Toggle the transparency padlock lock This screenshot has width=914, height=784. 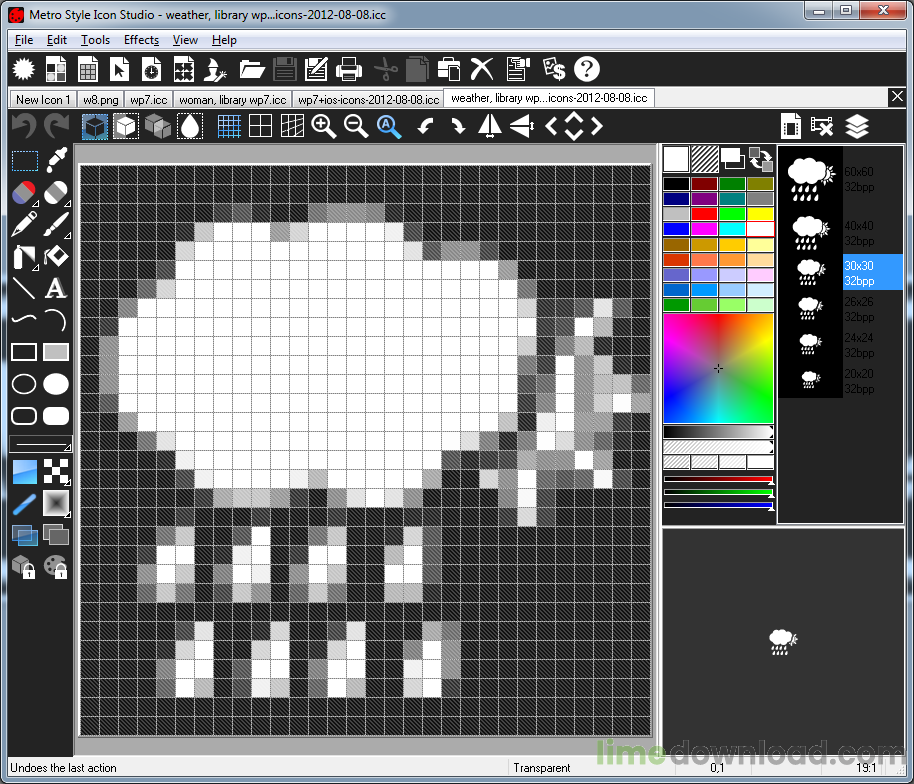pos(25,567)
